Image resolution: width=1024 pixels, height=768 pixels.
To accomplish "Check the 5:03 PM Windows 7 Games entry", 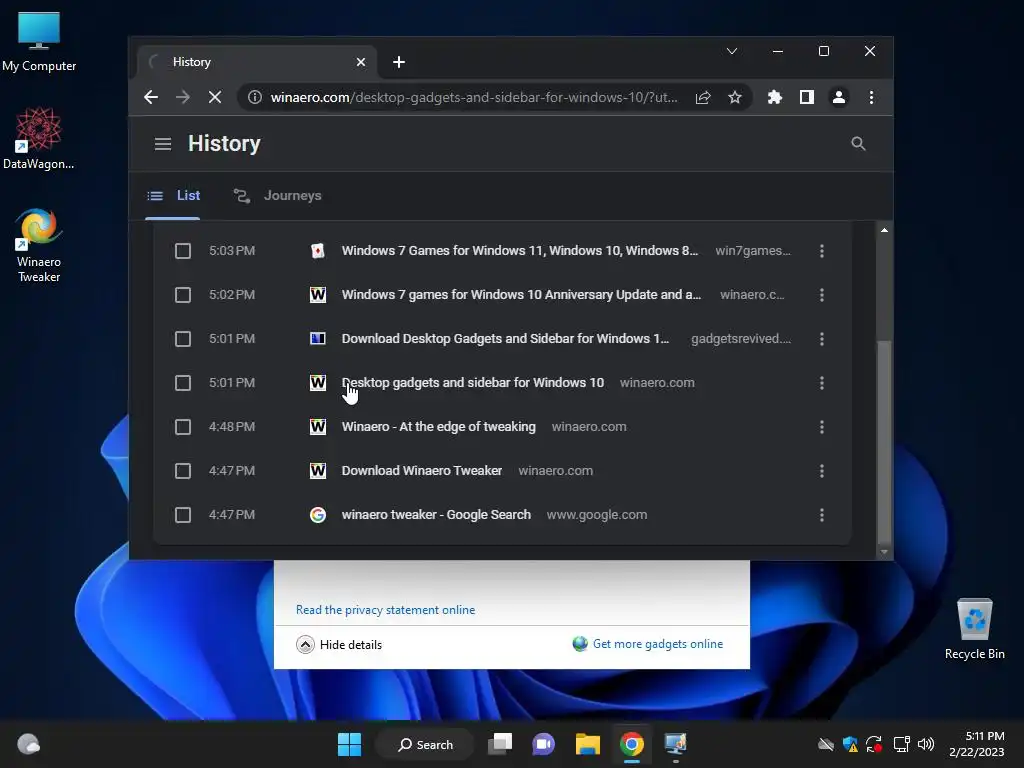I will (x=183, y=251).
